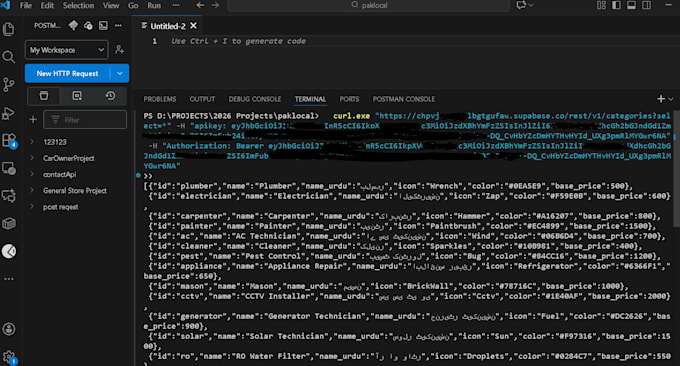Open the Go menu

pos(133,5)
